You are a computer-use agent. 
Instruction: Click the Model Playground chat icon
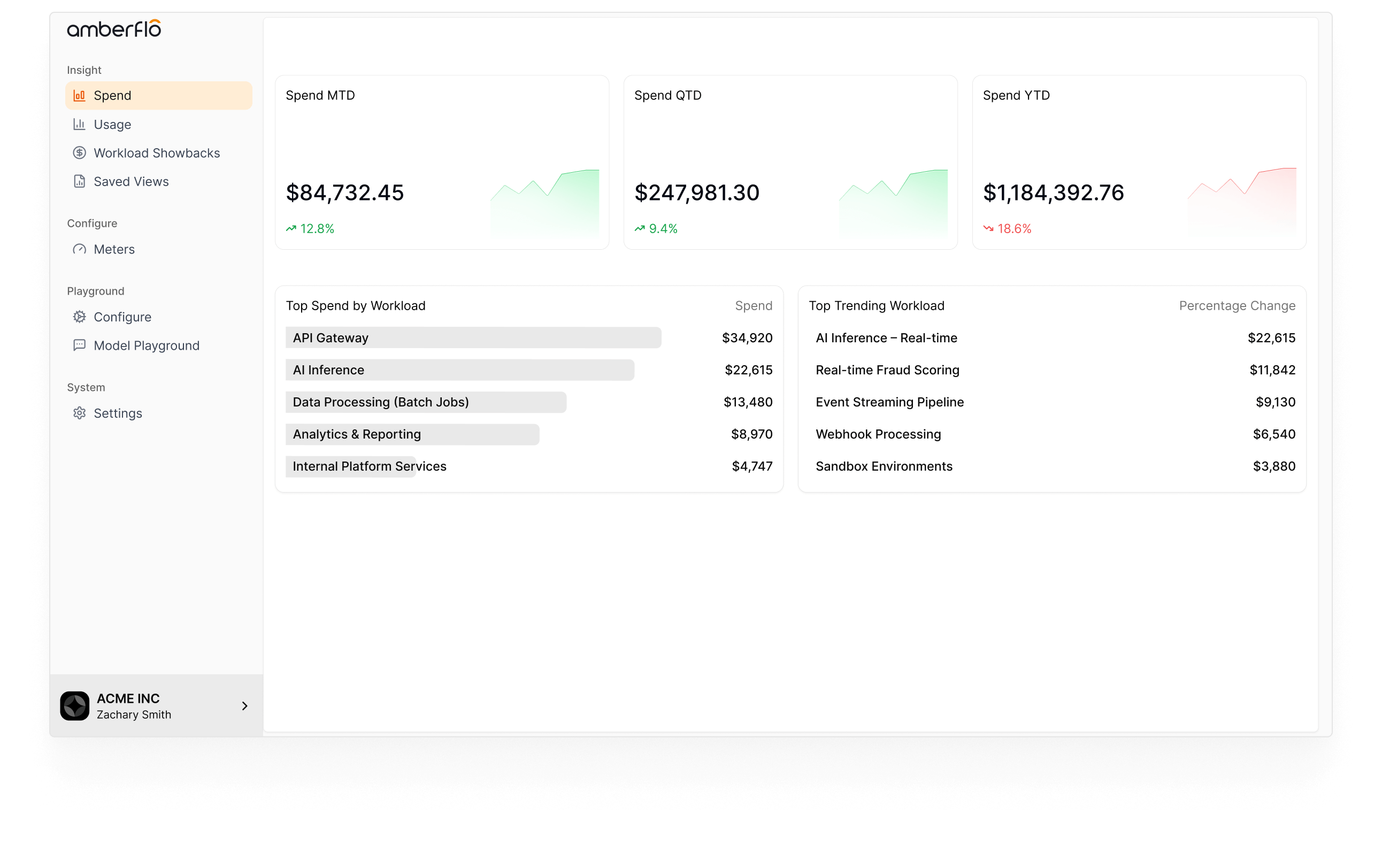79,345
